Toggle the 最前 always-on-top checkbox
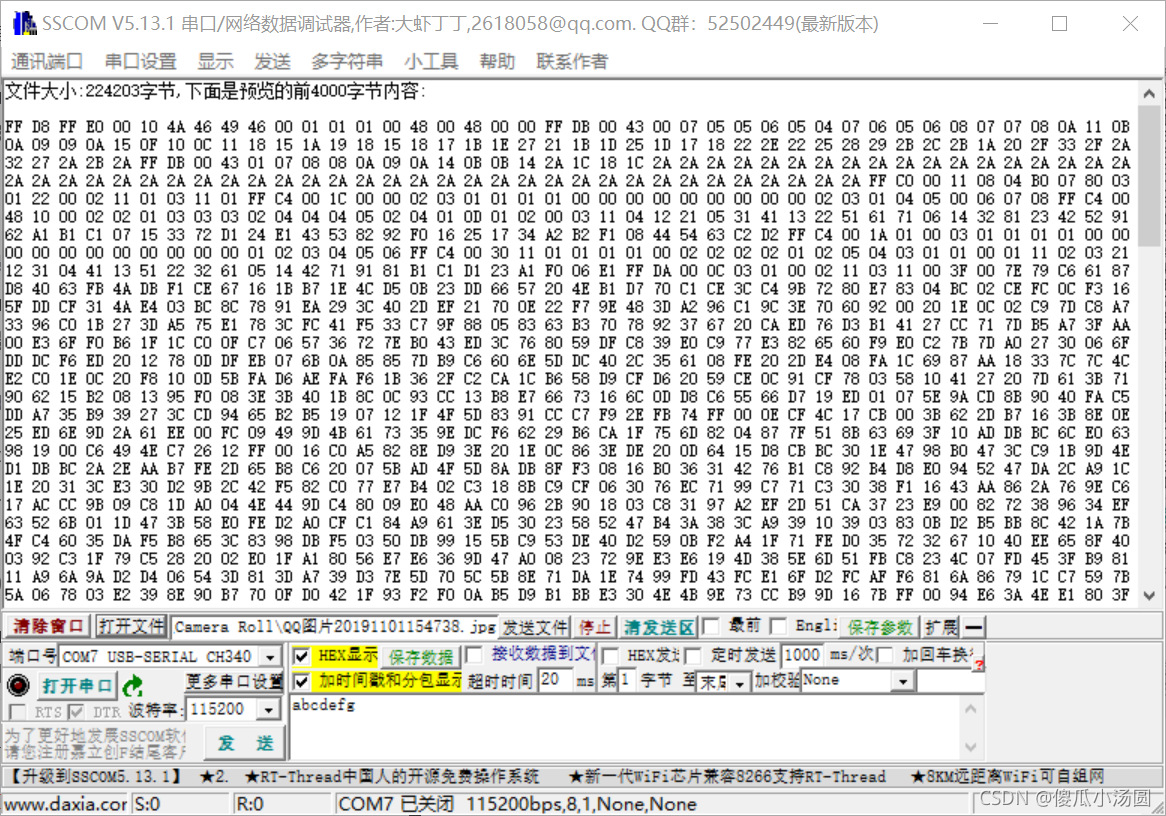The width and height of the screenshot is (1166, 816). click(711, 626)
